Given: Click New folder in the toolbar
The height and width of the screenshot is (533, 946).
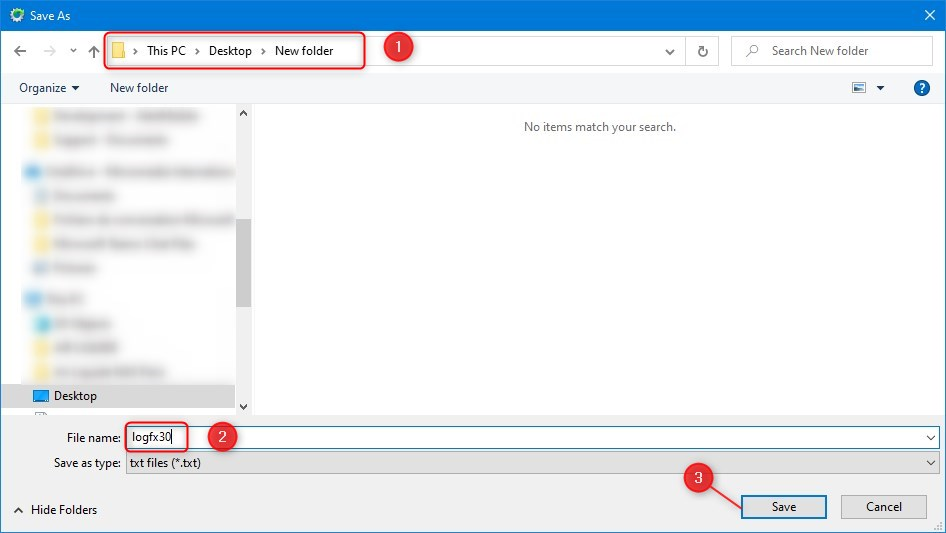Looking at the screenshot, I should click(x=139, y=88).
